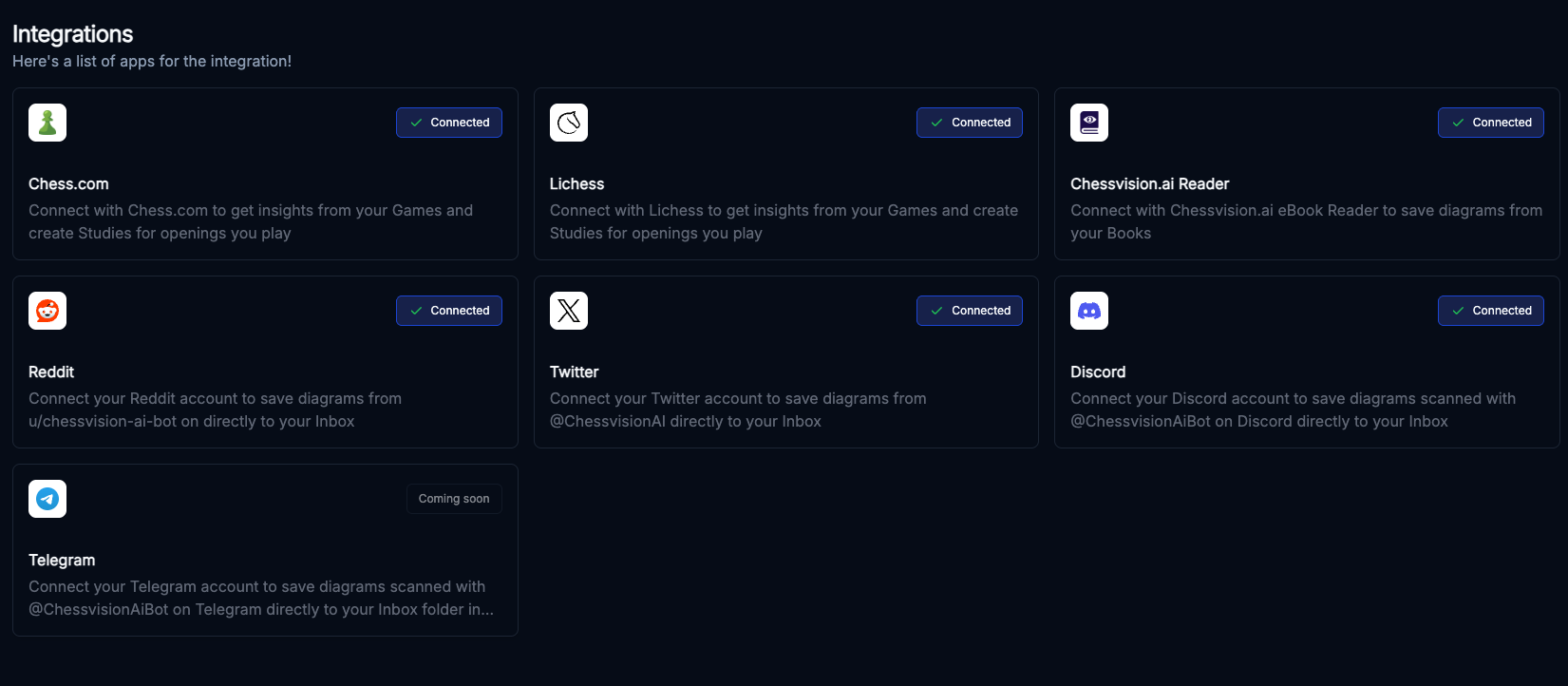Click the Chessvision.ai Reader book icon
This screenshot has height=686, width=1568.
click(x=1089, y=123)
